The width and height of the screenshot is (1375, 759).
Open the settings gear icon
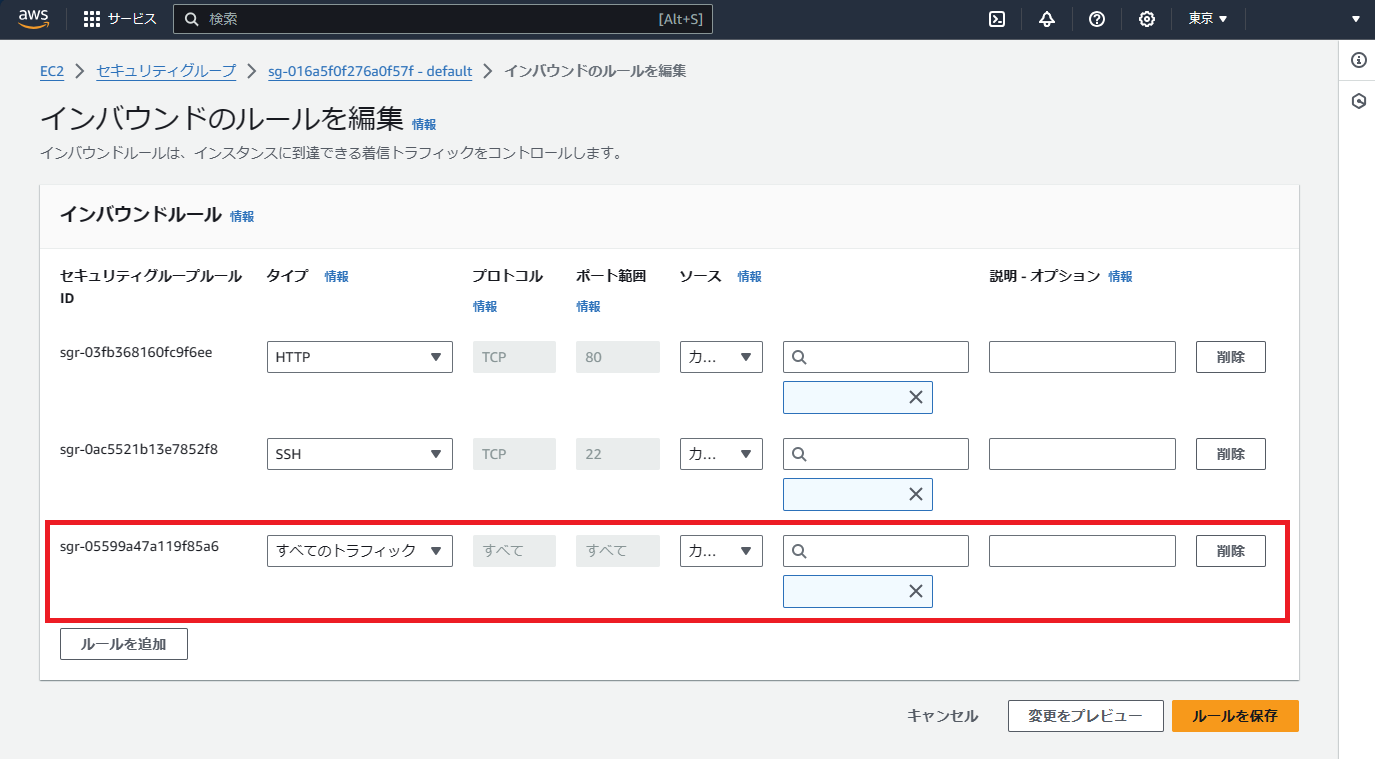(x=1147, y=19)
